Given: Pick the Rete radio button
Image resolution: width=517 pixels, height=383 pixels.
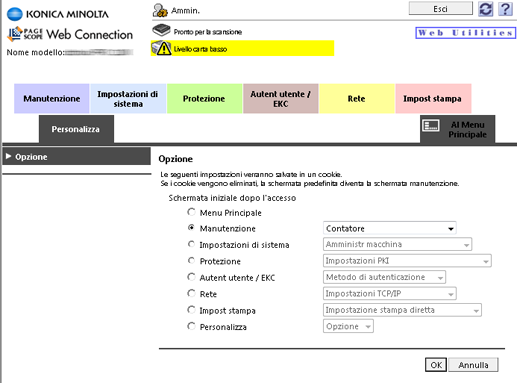Looking at the screenshot, I should 191,293.
